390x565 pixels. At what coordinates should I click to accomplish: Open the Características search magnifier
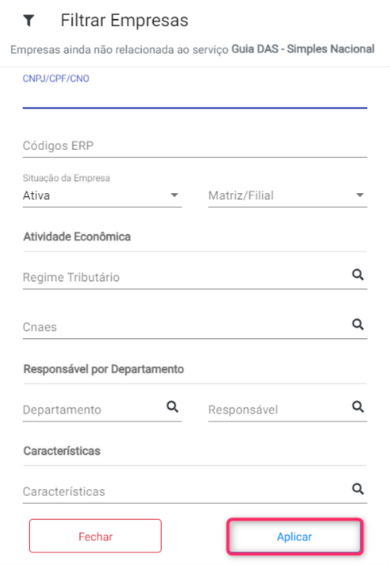pyautogui.click(x=358, y=489)
